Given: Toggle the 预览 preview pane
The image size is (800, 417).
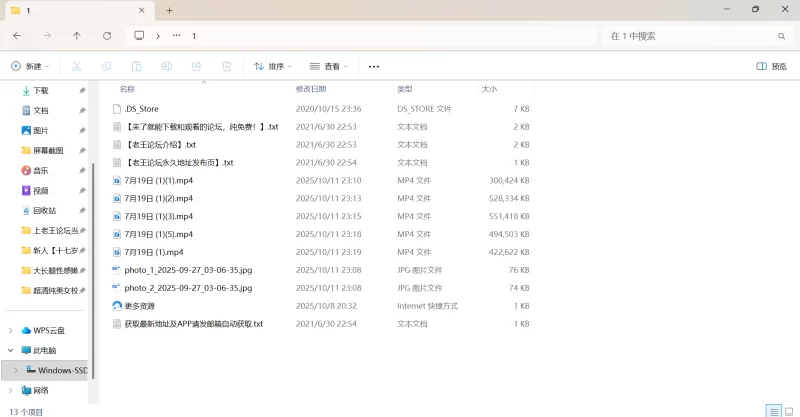Looking at the screenshot, I should pos(771,66).
